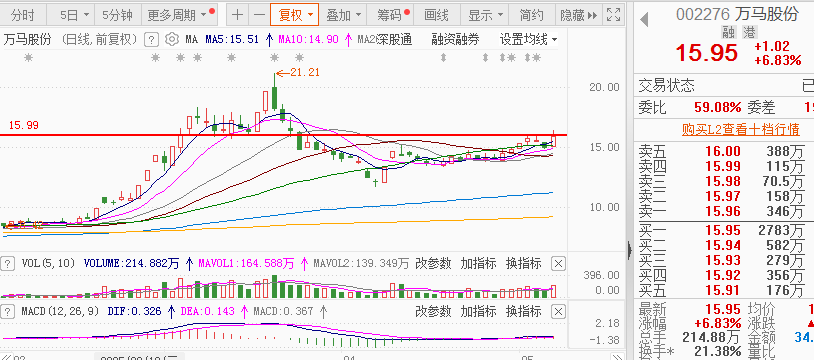The height and width of the screenshot is (360, 814).
Task: Click help icon of MACD panel
Action: (x=7, y=312)
